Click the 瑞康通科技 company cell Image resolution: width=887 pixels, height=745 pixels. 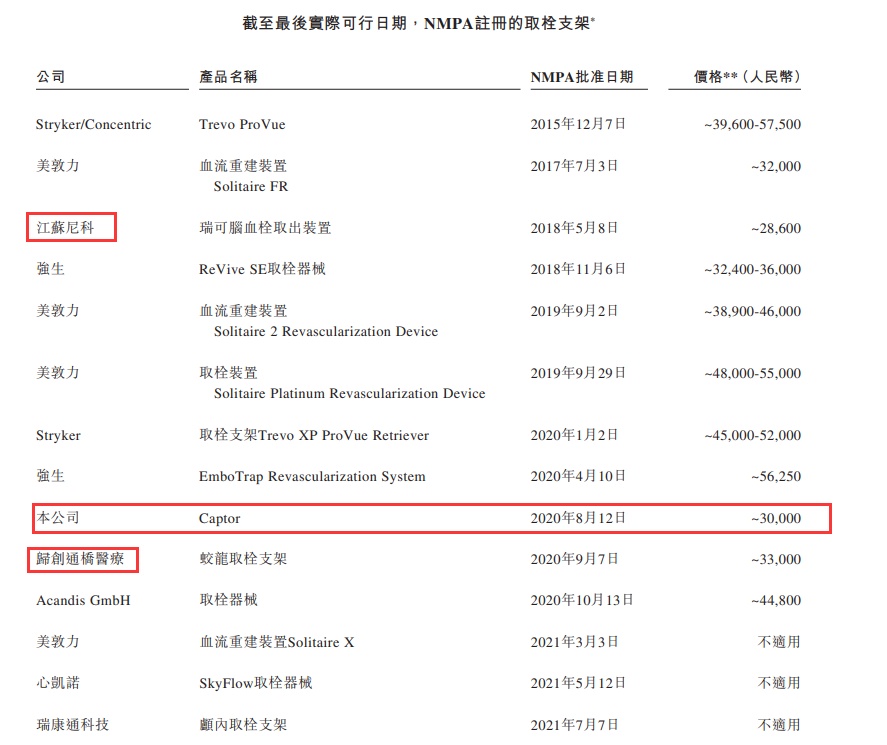pos(72,725)
